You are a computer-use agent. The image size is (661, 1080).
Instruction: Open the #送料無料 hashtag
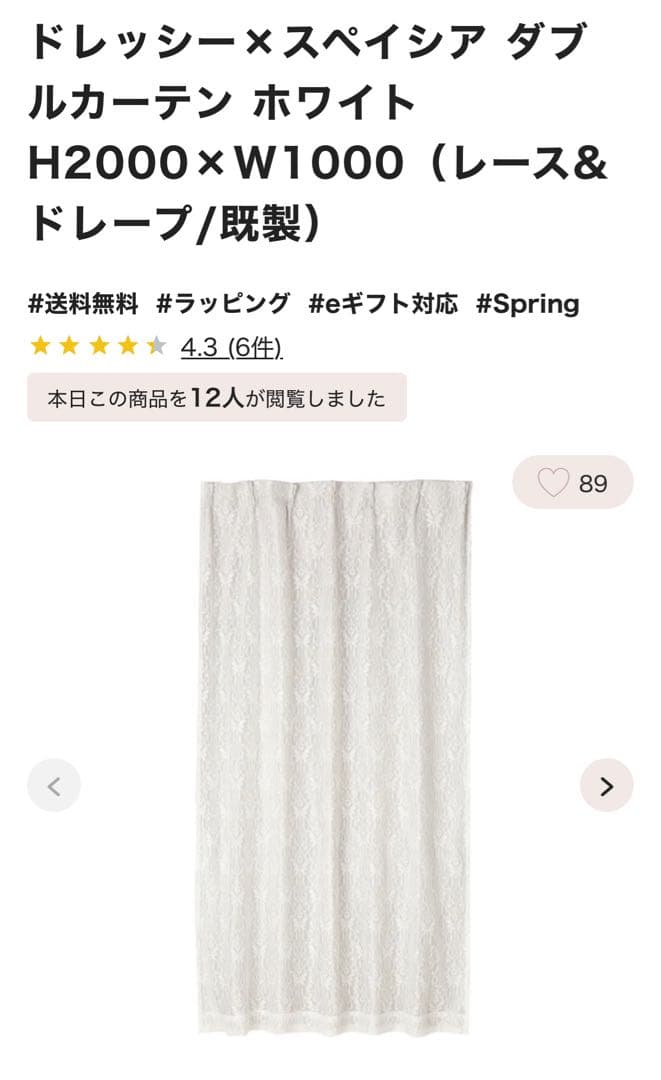[84, 304]
